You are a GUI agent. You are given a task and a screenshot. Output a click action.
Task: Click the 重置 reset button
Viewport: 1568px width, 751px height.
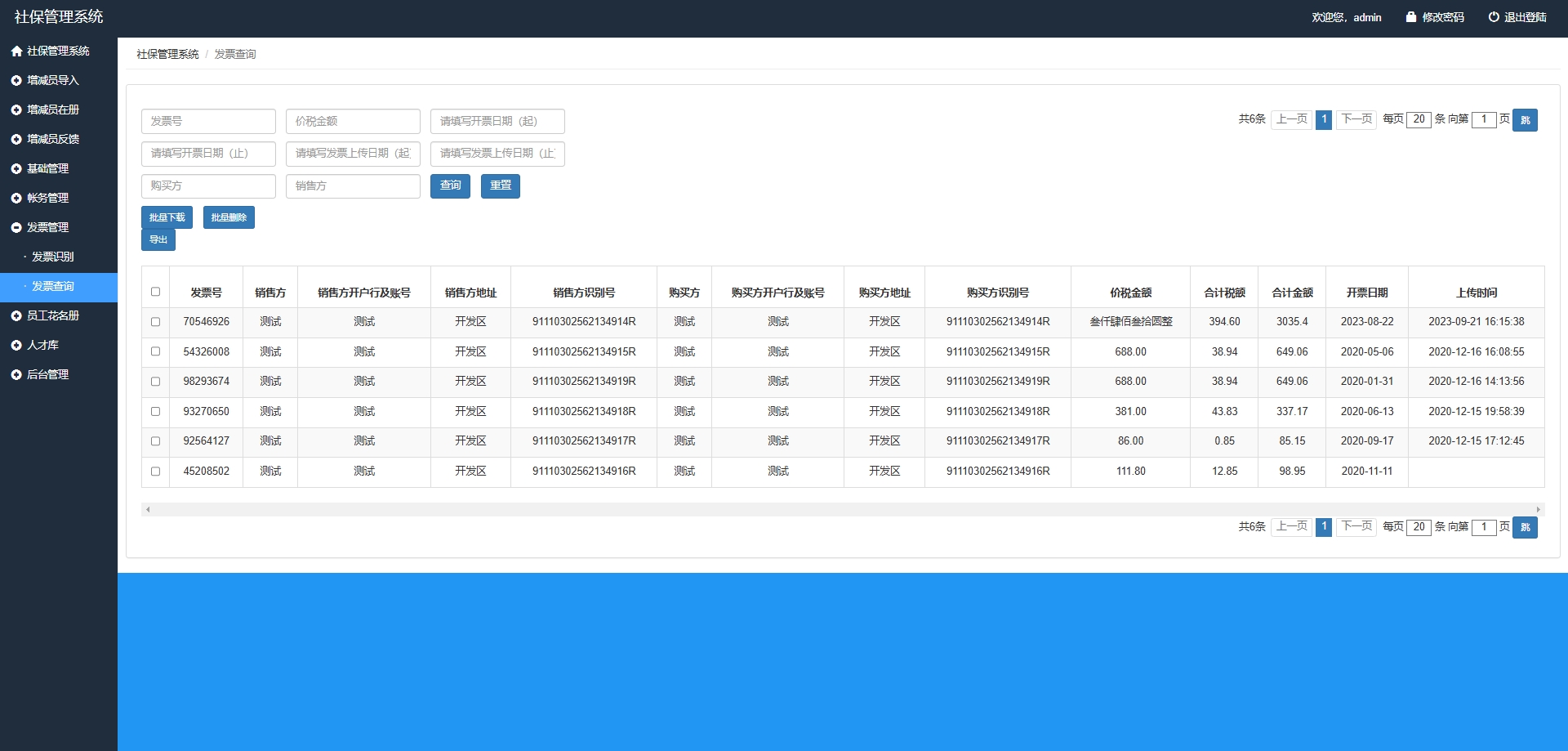pos(501,186)
